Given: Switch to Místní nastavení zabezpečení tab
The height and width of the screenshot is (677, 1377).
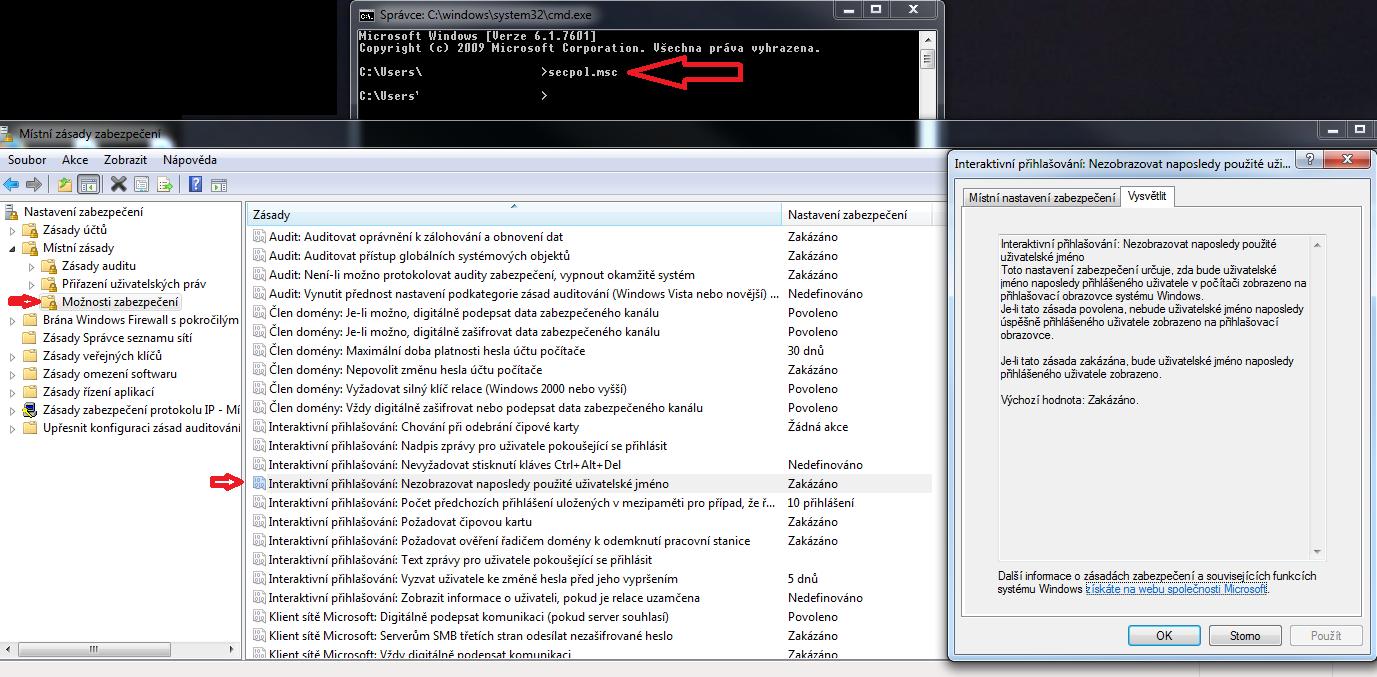Looking at the screenshot, I should pyautogui.click(x=1041, y=198).
